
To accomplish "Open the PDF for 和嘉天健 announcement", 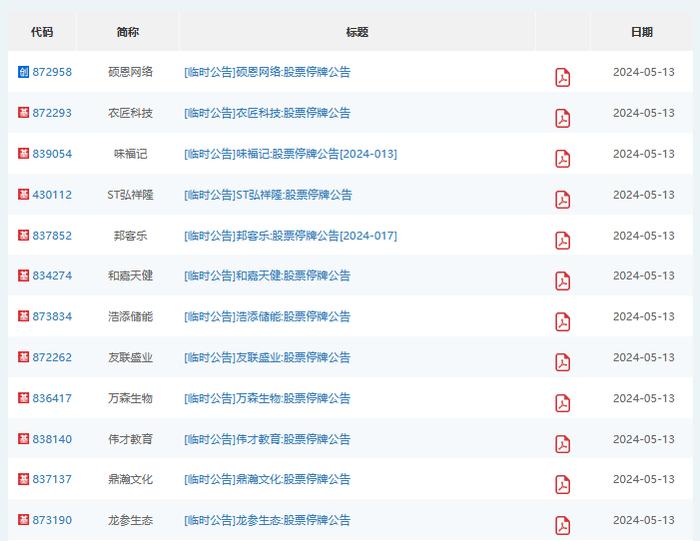I will (562, 281).
